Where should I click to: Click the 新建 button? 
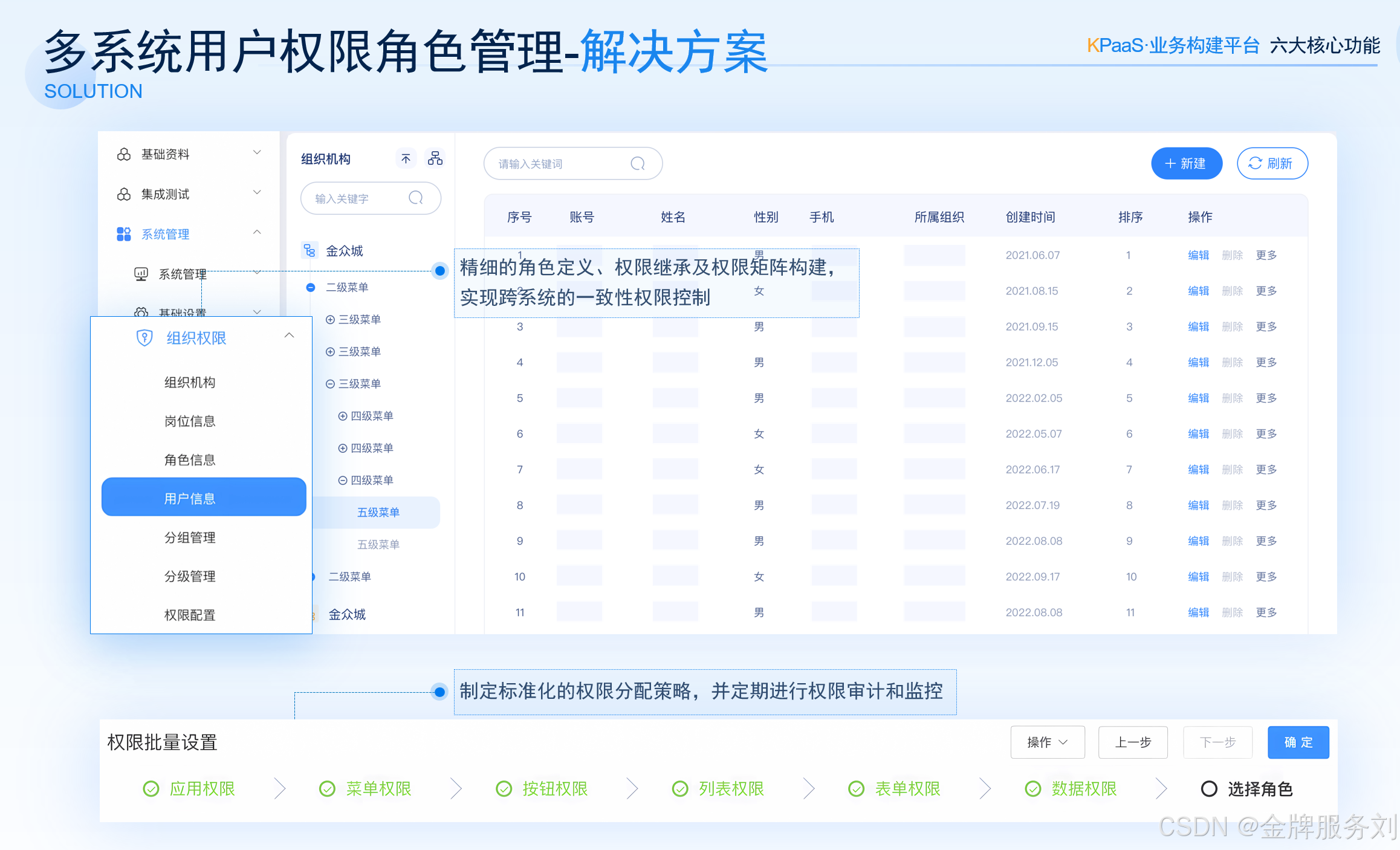tap(1186, 164)
